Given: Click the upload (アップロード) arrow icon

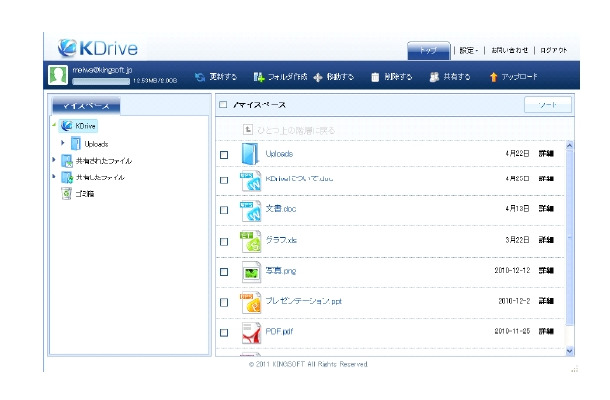Looking at the screenshot, I should [493, 77].
